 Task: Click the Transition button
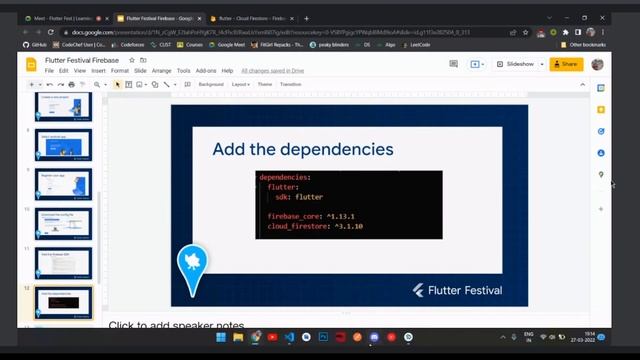(x=291, y=84)
